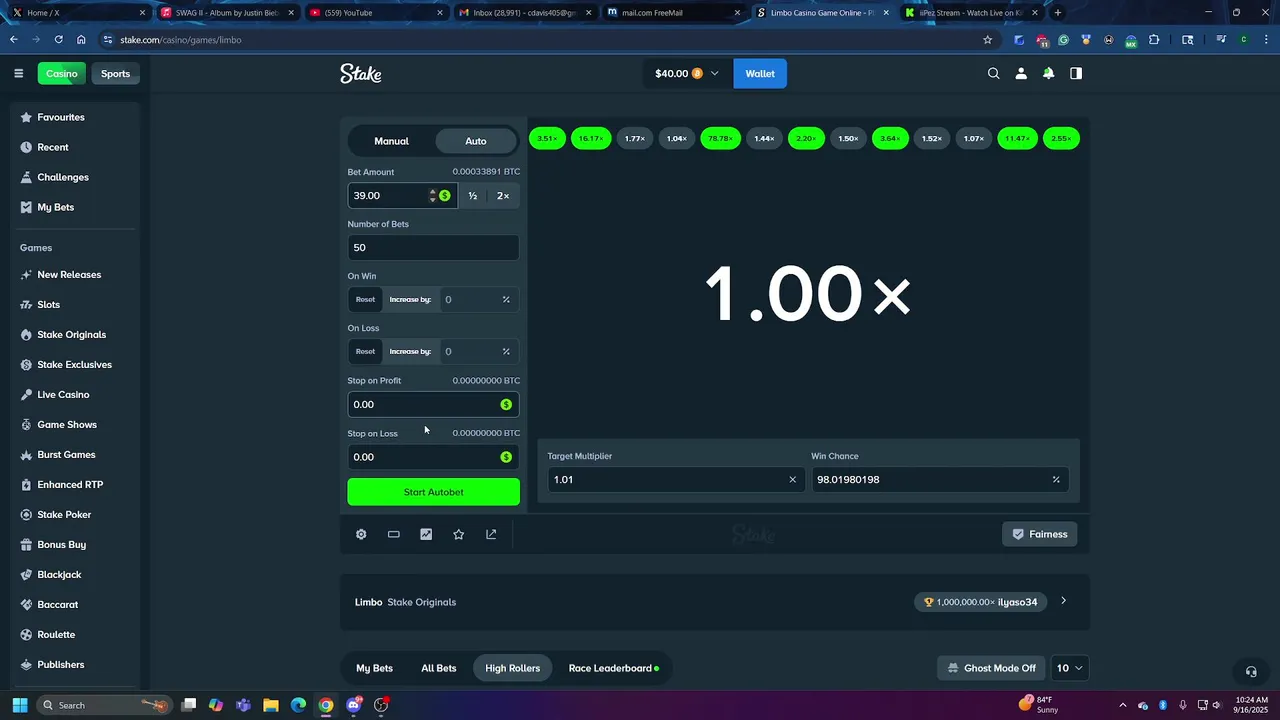Open the hamburger sidebar menu
The width and height of the screenshot is (1280, 720).
[x=18, y=73]
